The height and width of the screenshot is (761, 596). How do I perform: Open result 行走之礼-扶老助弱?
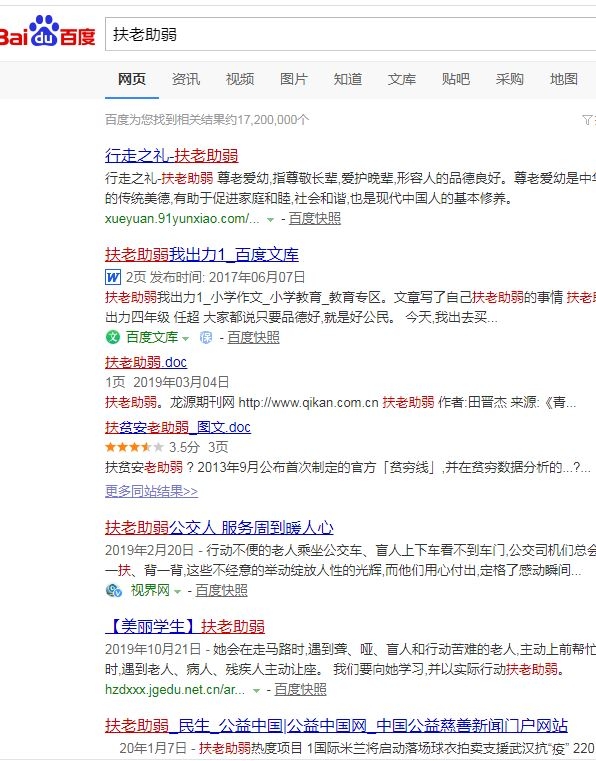click(x=171, y=155)
